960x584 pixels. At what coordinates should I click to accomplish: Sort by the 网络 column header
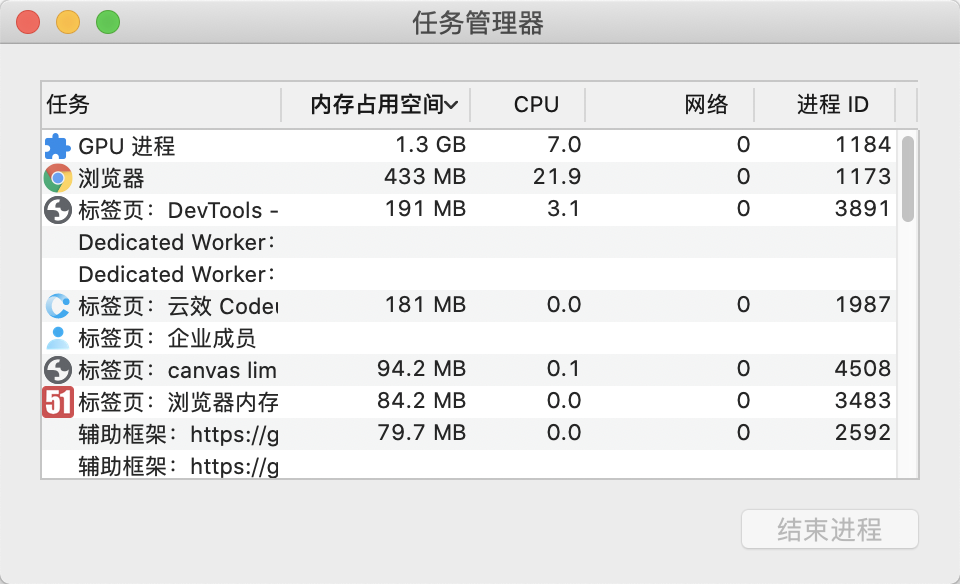pyautogui.click(x=670, y=105)
